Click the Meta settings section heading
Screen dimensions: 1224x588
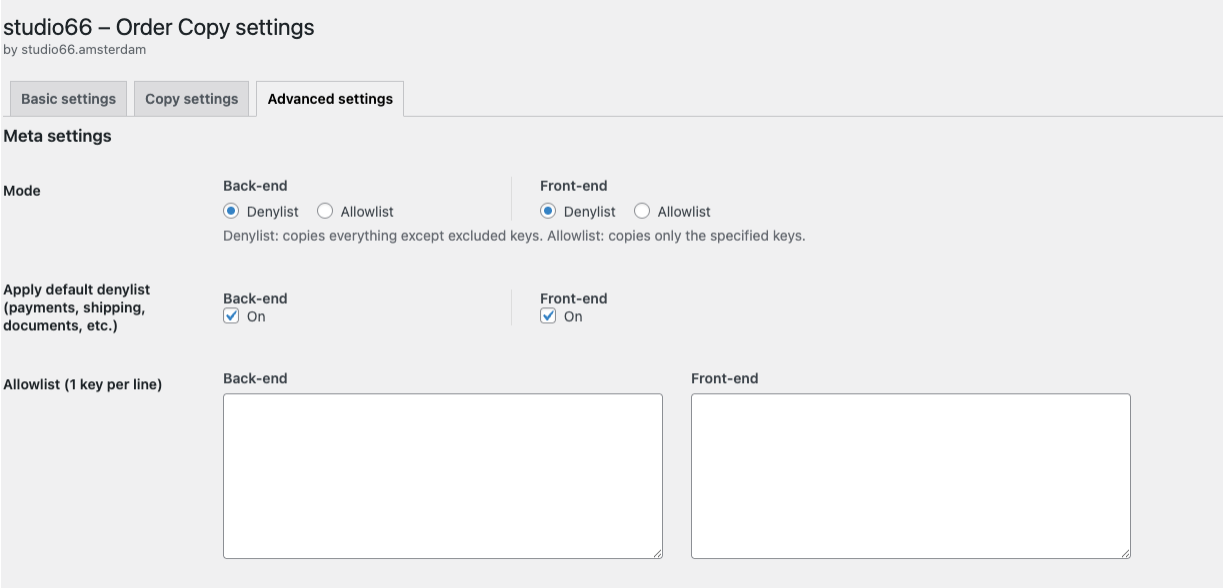(x=57, y=136)
